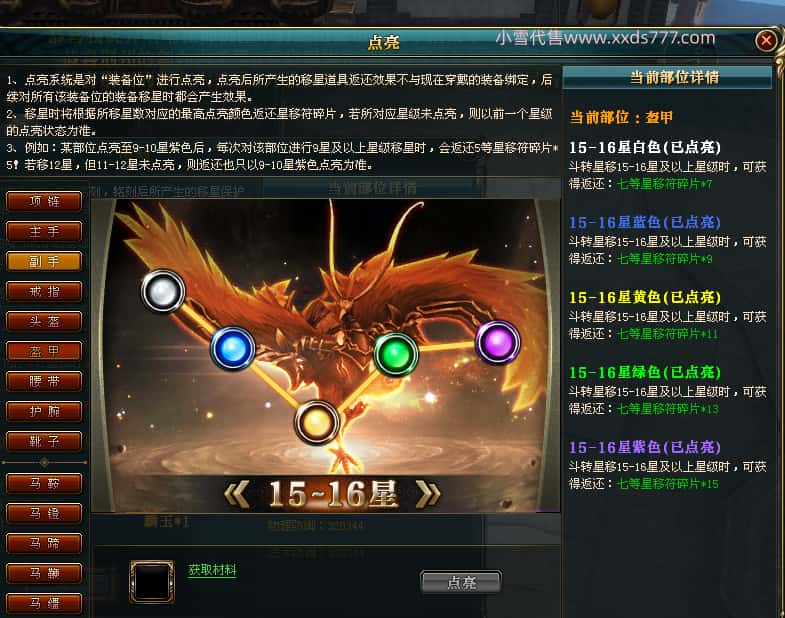Open the 马鞍 mount slot tab
This screenshot has height=618, width=785.
(x=44, y=483)
